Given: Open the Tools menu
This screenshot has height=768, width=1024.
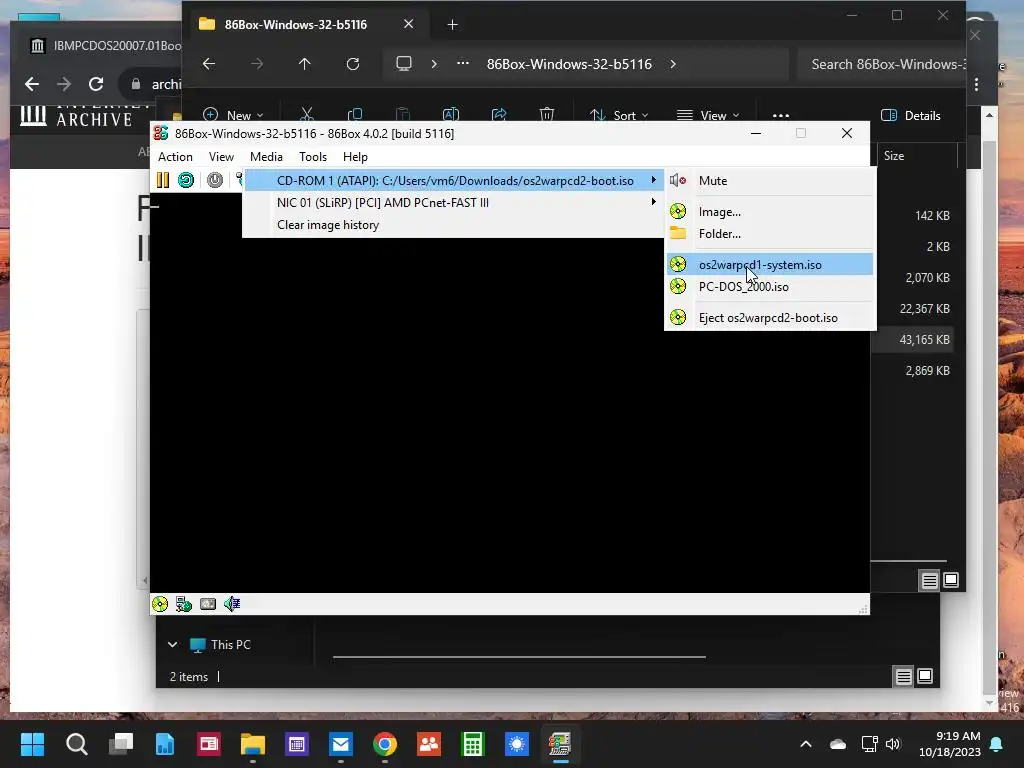Looking at the screenshot, I should [313, 157].
